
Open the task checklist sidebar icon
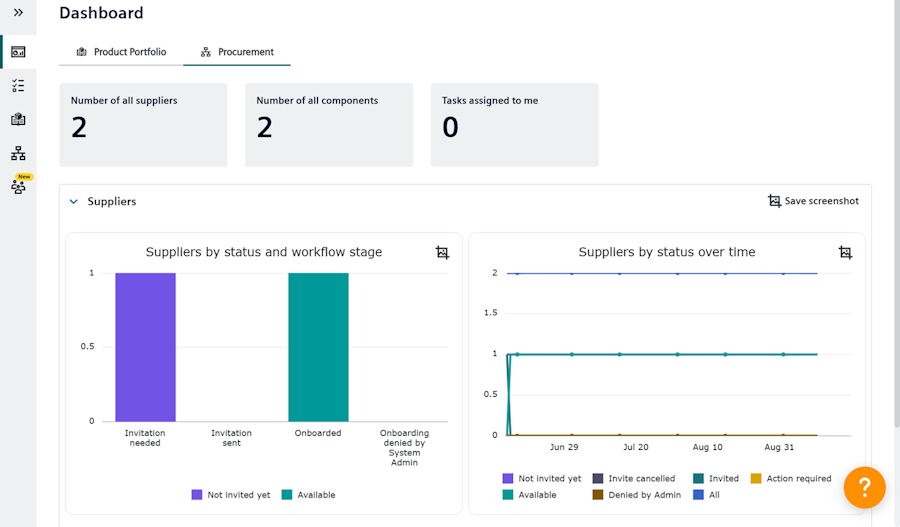[x=18, y=86]
